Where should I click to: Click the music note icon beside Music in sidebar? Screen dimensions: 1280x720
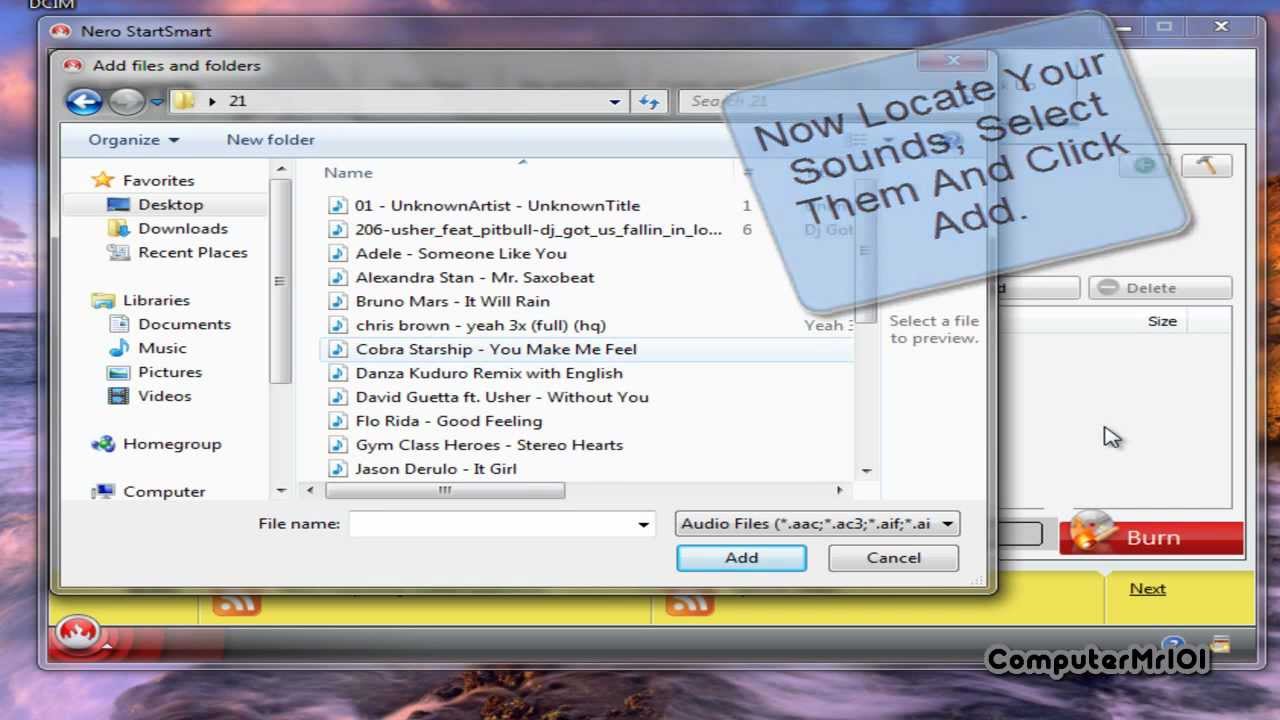coord(120,348)
